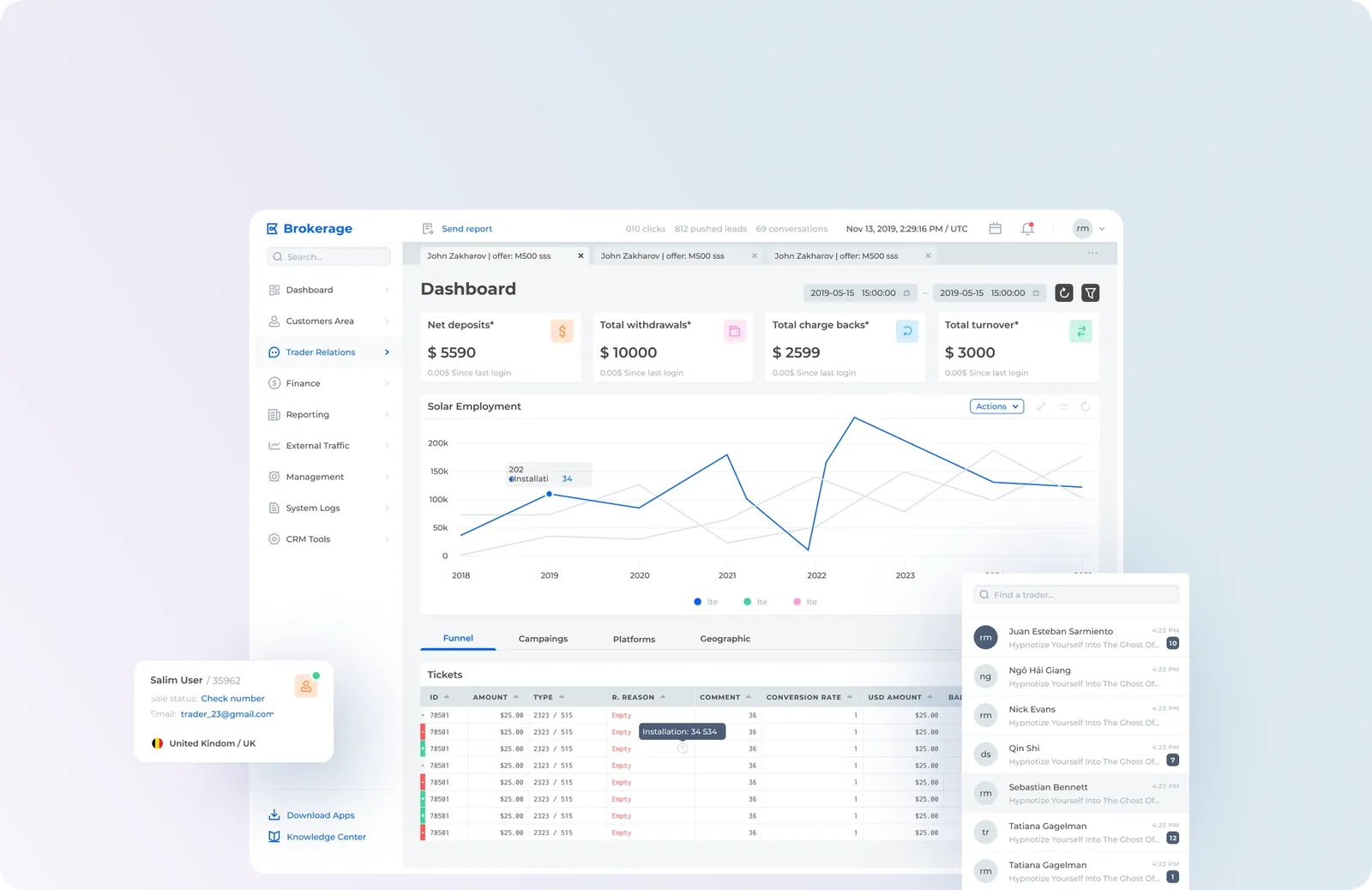Switch to the Funnel tab
1372x890 pixels.
[458, 639]
